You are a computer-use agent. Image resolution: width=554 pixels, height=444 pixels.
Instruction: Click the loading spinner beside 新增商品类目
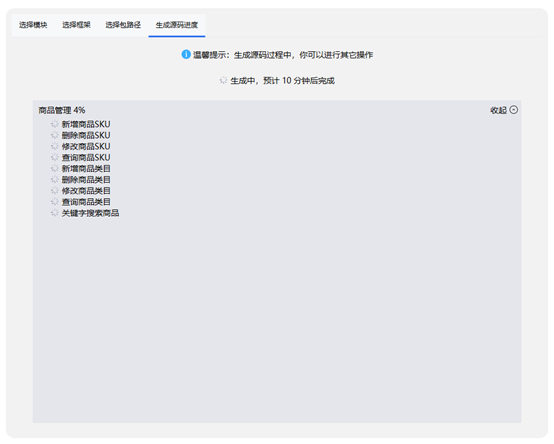point(54,168)
